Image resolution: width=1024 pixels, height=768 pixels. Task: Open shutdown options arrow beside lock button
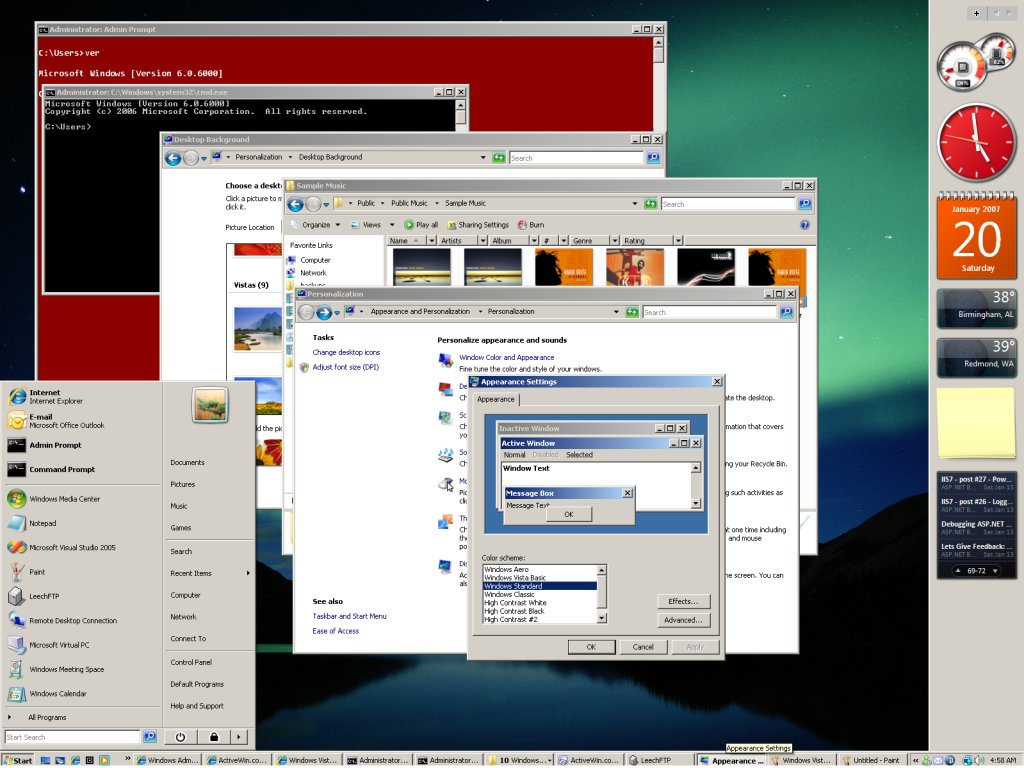(x=239, y=737)
